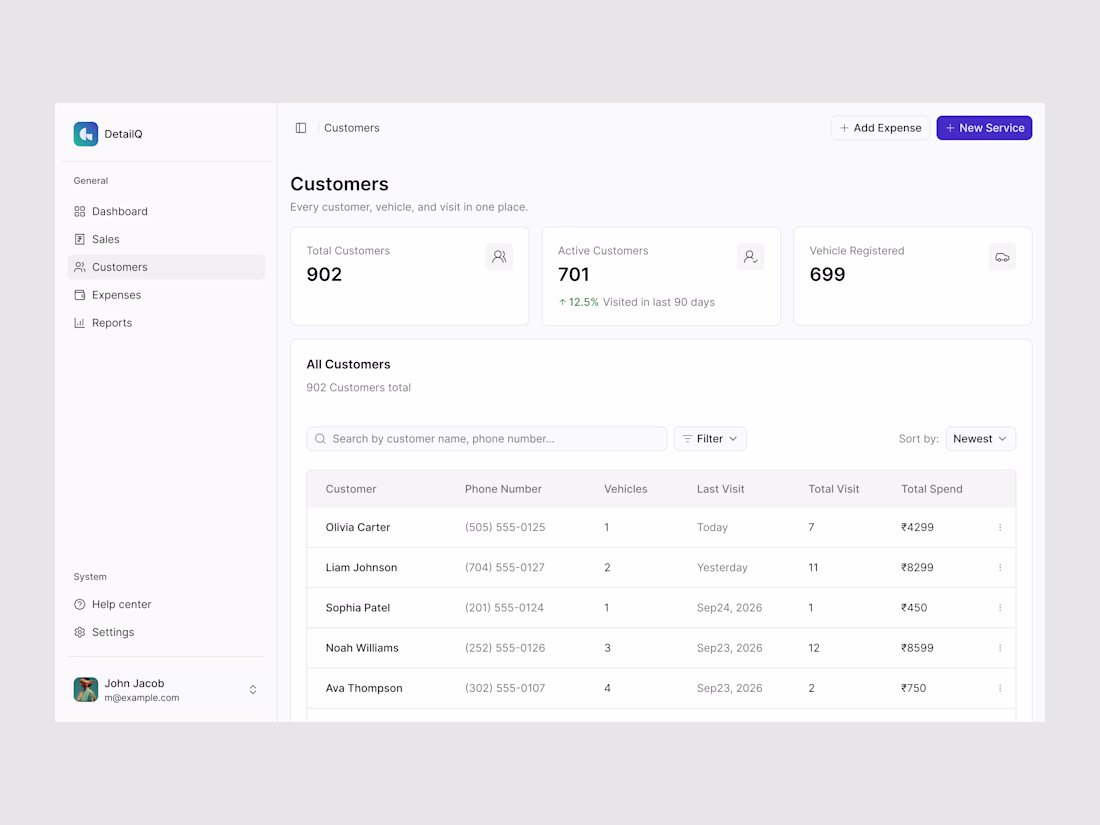Open the Expenses section

pyautogui.click(x=166, y=295)
